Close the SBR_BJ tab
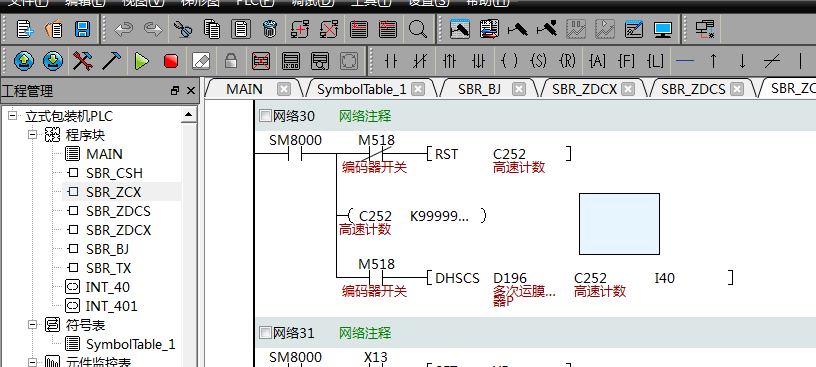 click(519, 89)
